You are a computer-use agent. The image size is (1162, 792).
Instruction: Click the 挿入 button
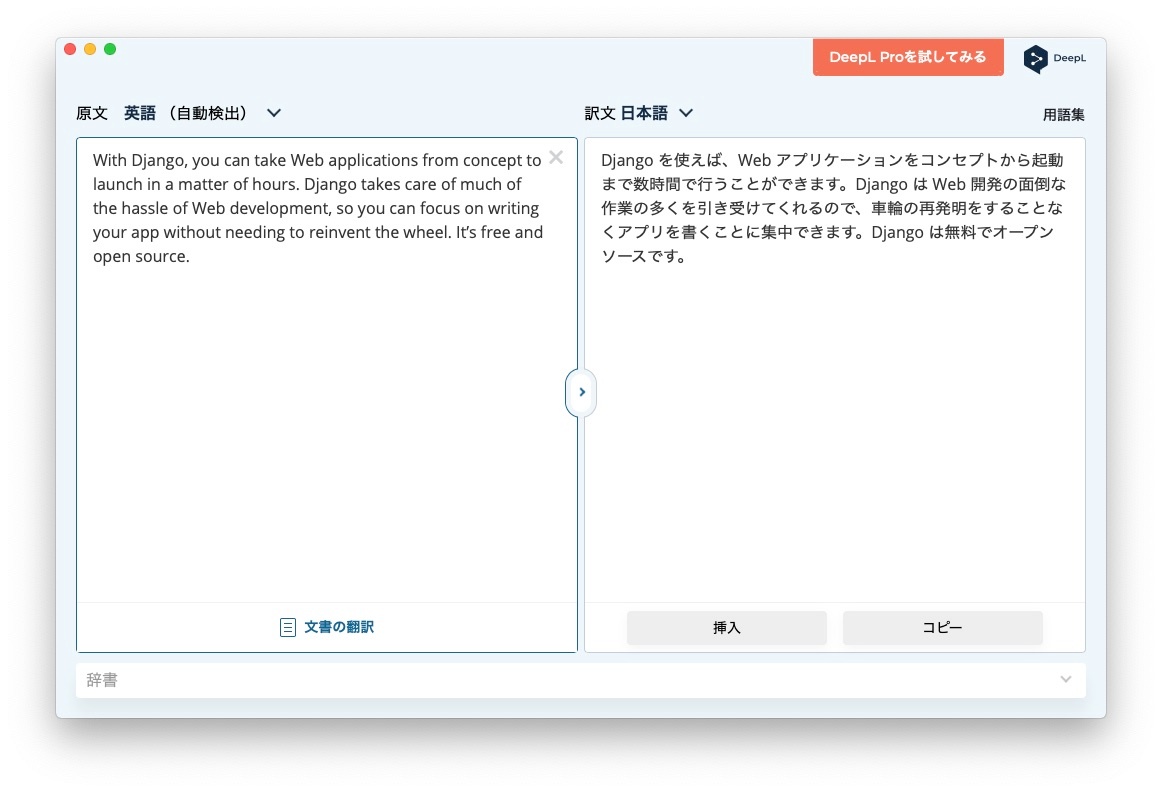[726, 628]
